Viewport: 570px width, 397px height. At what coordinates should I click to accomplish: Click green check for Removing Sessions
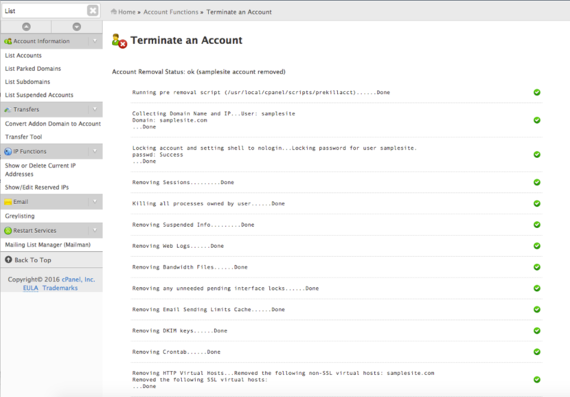pyautogui.click(x=537, y=182)
